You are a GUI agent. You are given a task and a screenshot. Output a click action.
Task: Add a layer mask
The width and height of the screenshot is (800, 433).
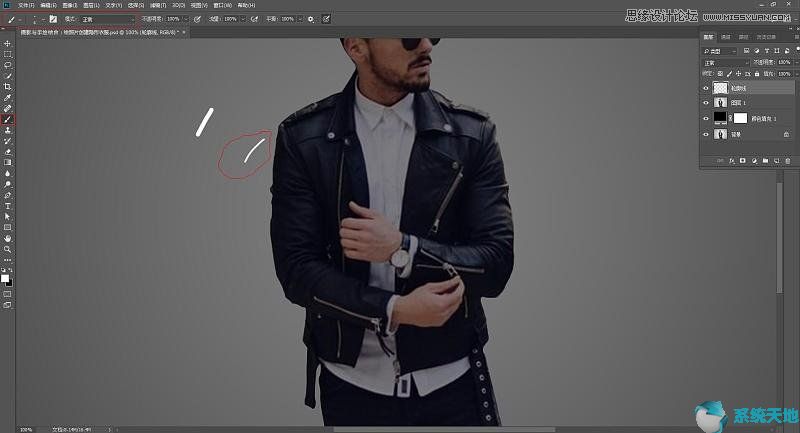click(742, 161)
